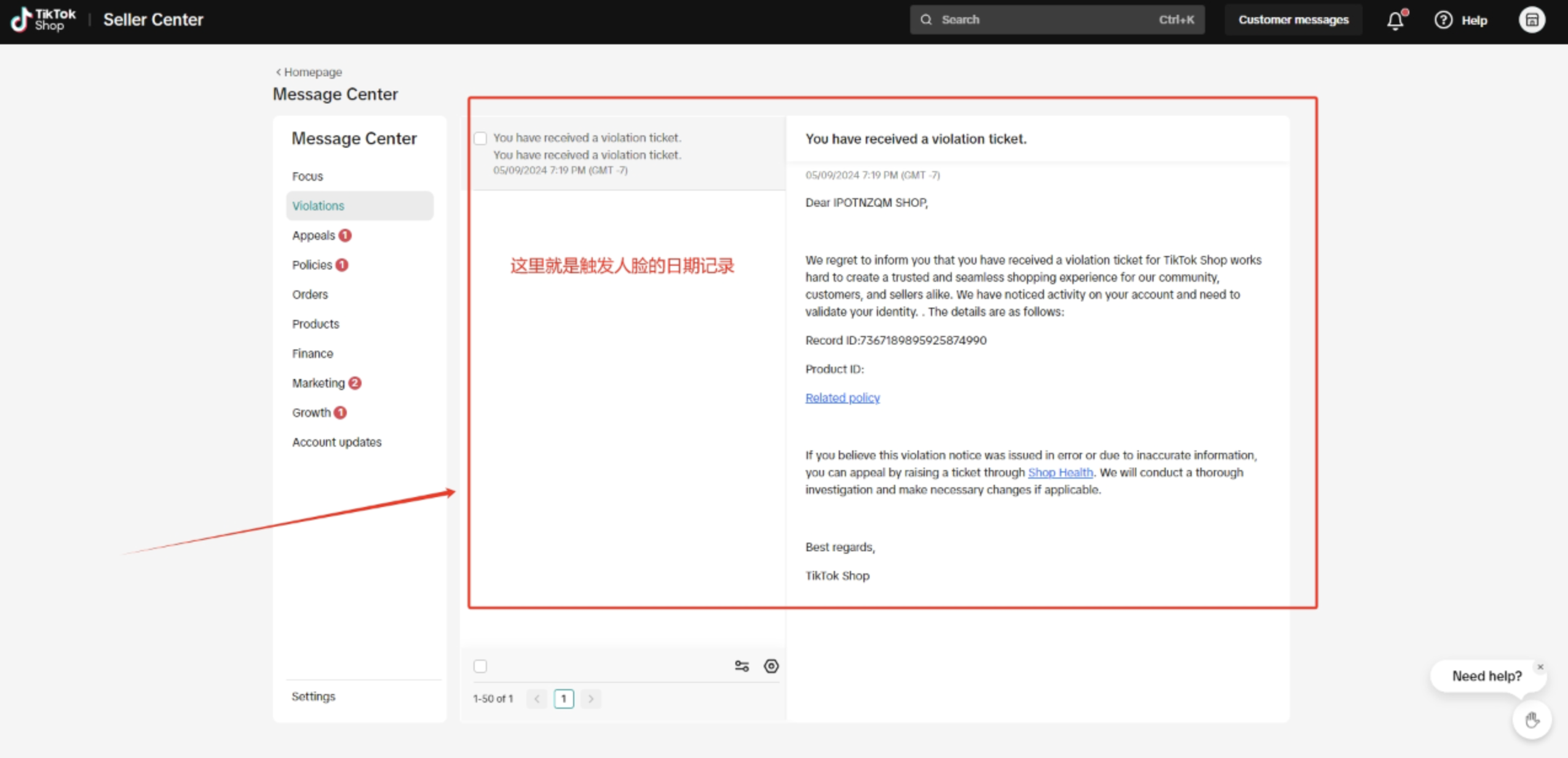Viewport: 1568px width, 758px height.
Task: Click the Marketing badge showing 2
Action: point(355,383)
